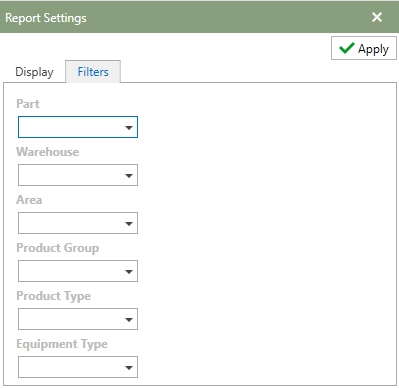Viewport: 399px width, 388px height.
Task: Open the Part dropdown arrow
Action: click(129, 127)
